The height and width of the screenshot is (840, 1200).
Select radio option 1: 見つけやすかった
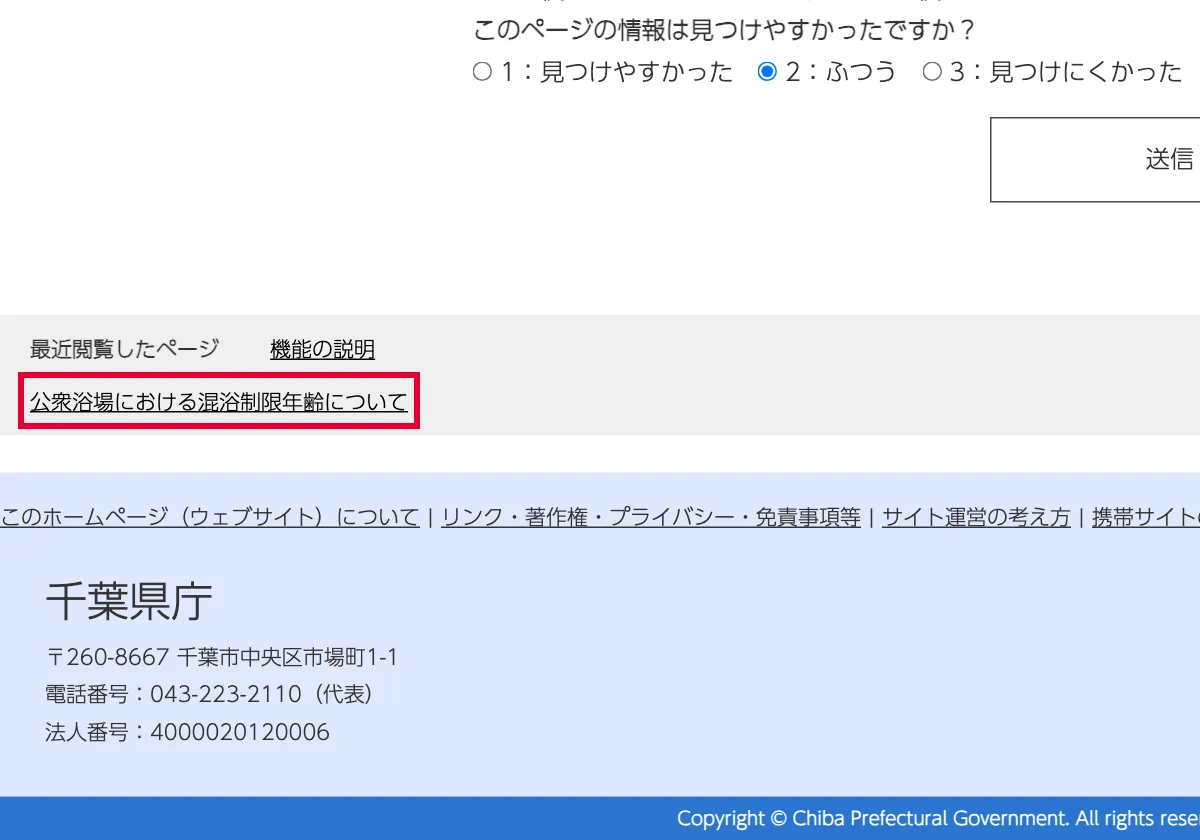[x=483, y=72]
